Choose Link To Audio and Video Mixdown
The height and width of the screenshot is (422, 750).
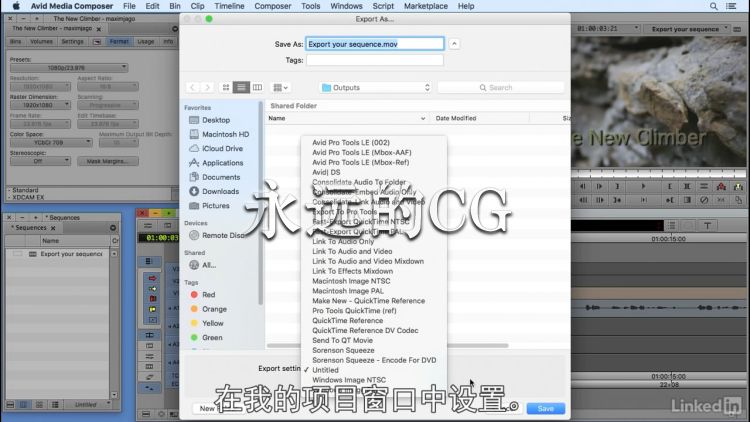coord(368,261)
